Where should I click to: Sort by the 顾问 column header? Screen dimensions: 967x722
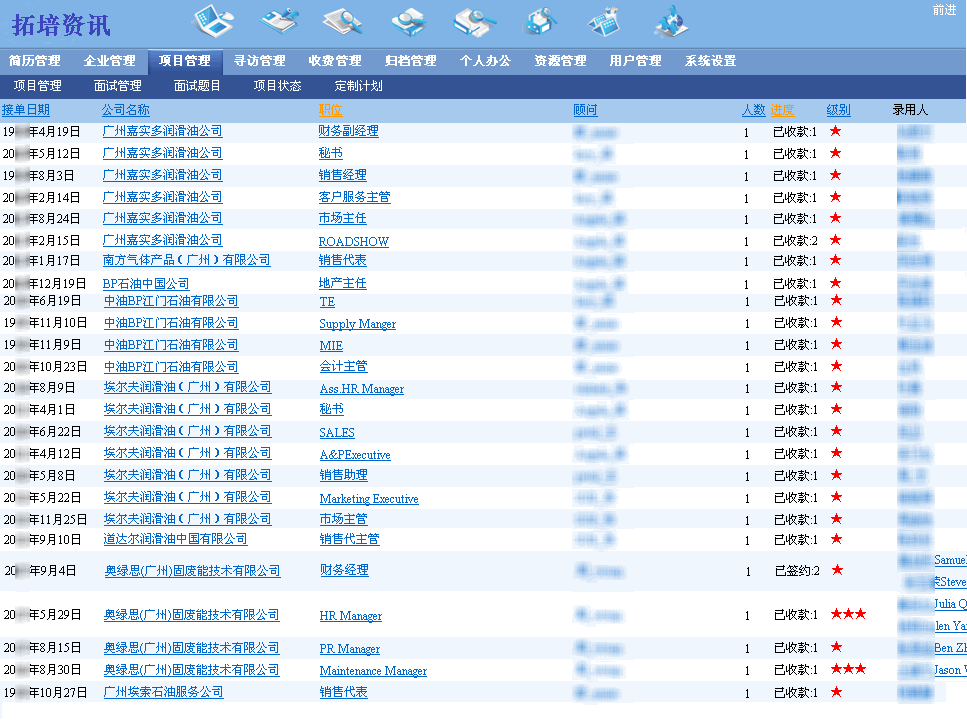pyautogui.click(x=585, y=110)
